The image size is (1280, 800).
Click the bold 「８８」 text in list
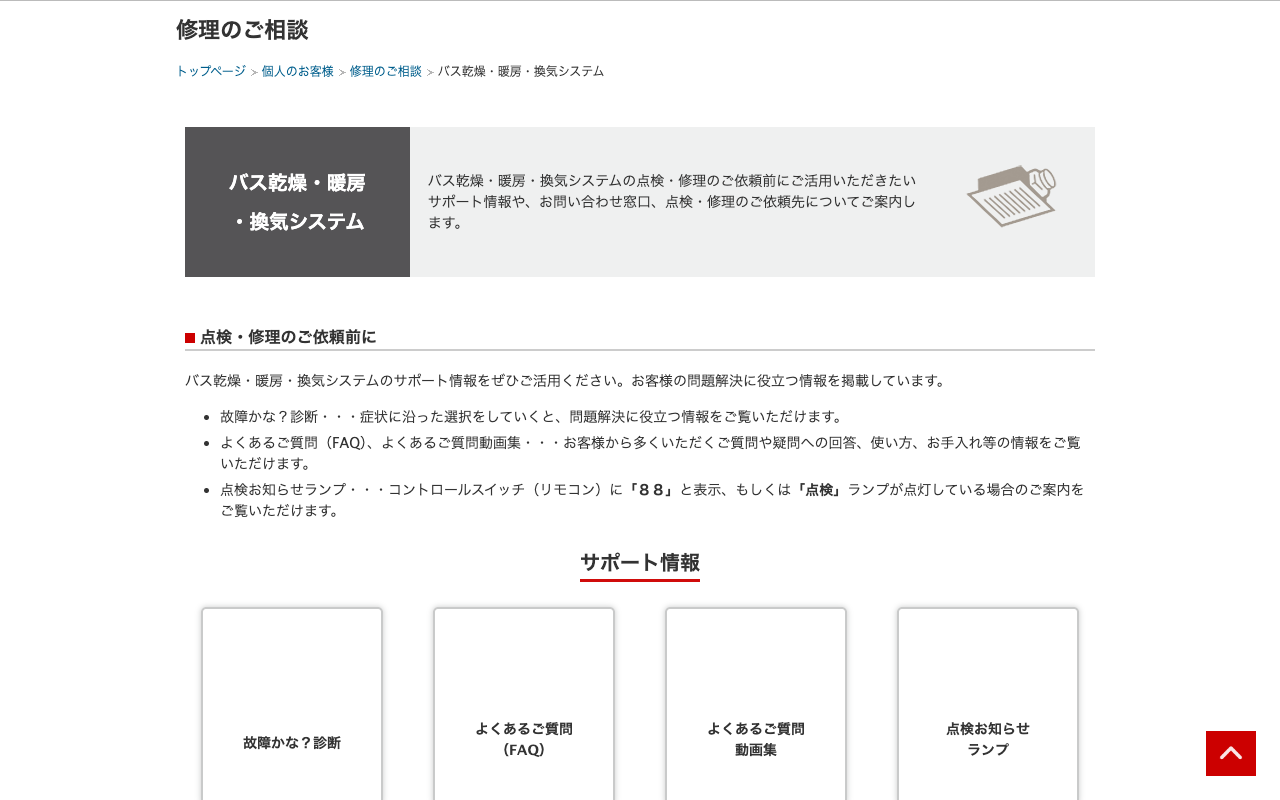[651, 489]
